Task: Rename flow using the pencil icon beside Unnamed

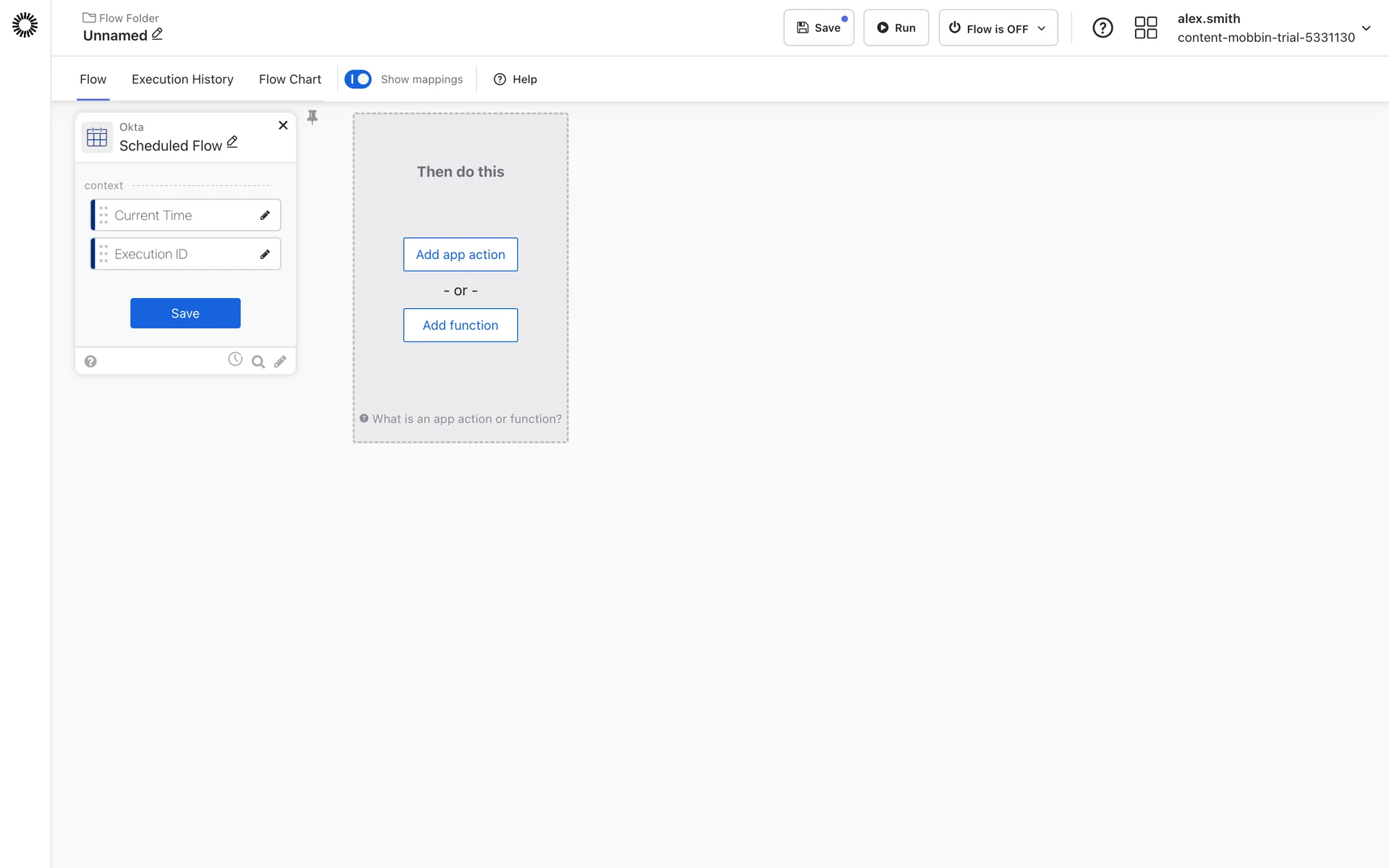Action: (x=157, y=35)
